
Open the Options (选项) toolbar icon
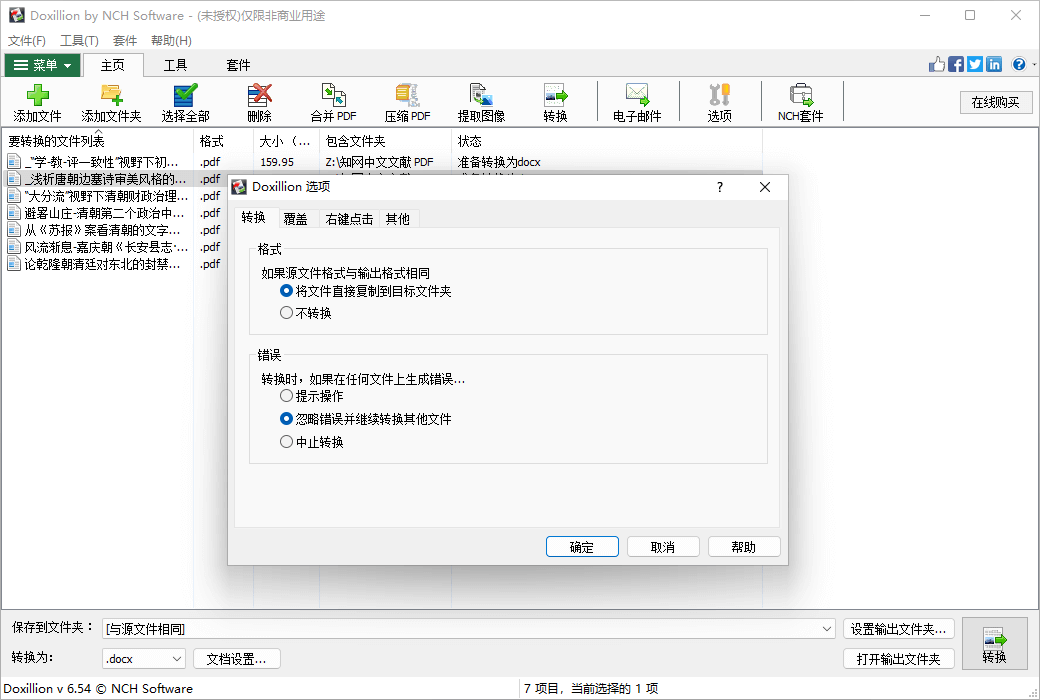click(x=719, y=103)
